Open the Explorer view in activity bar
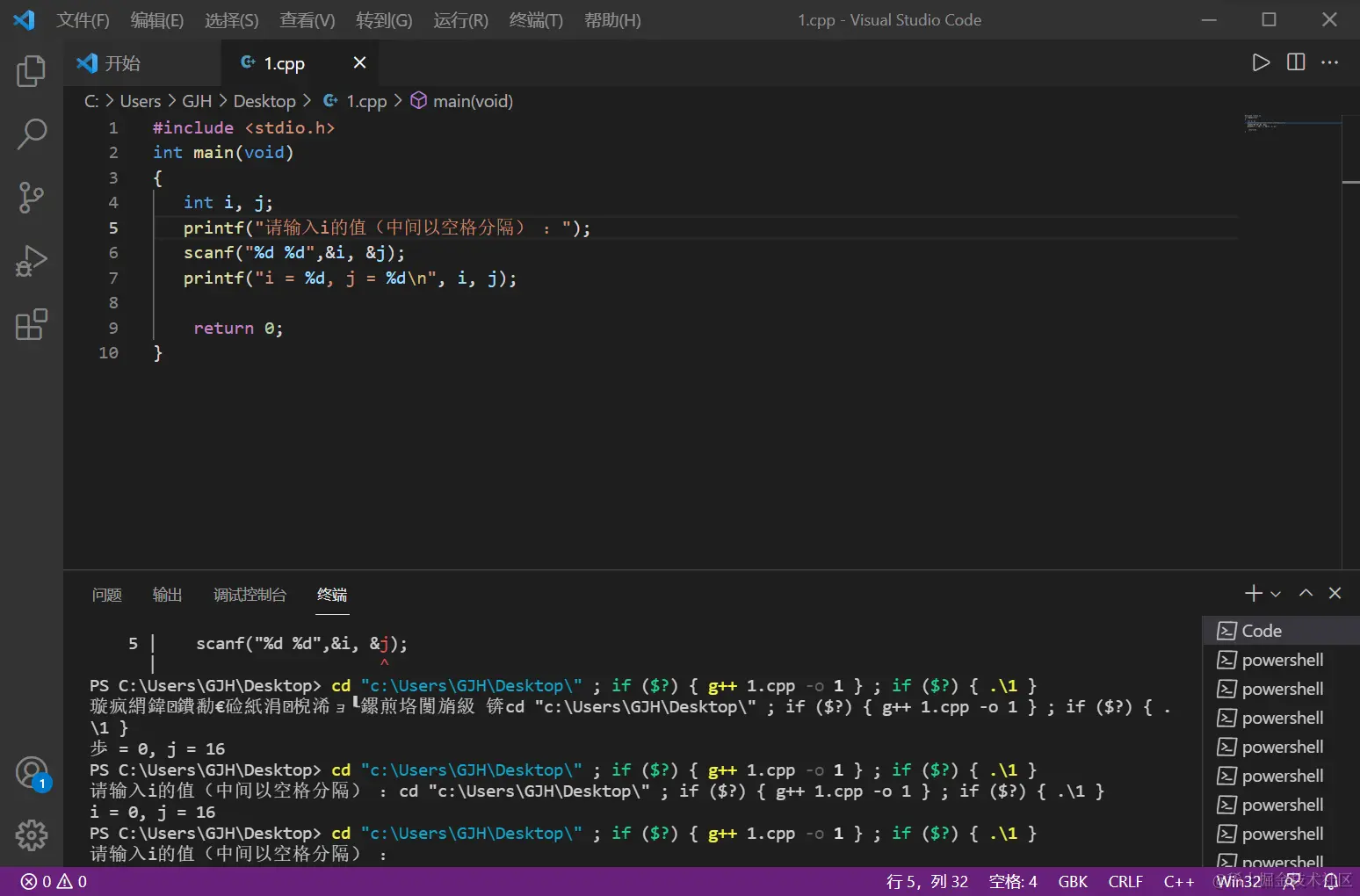Viewport: 1360px width, 896px height. click(x=32, y=71)
